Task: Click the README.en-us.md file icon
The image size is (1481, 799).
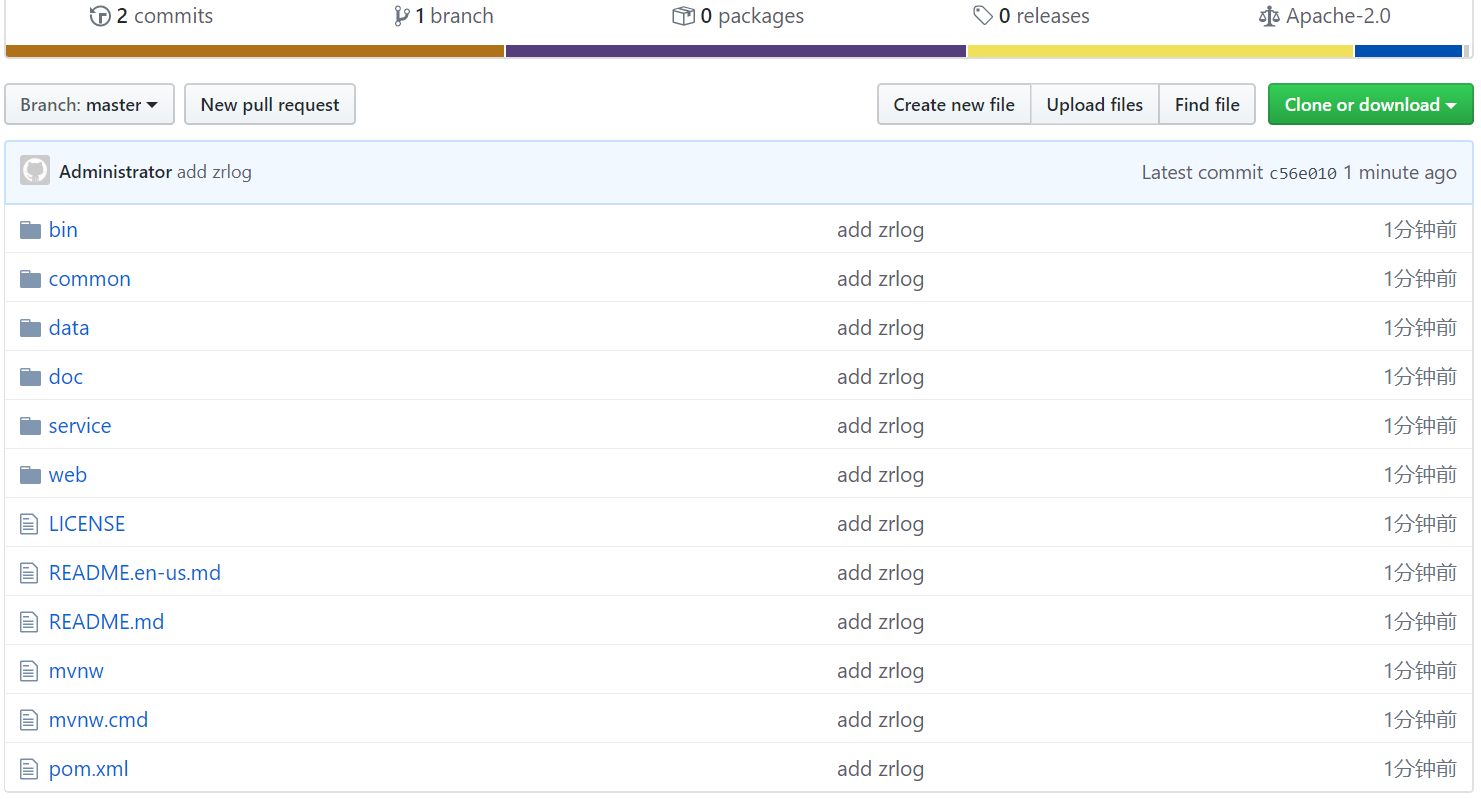Action: pos(29,573)
